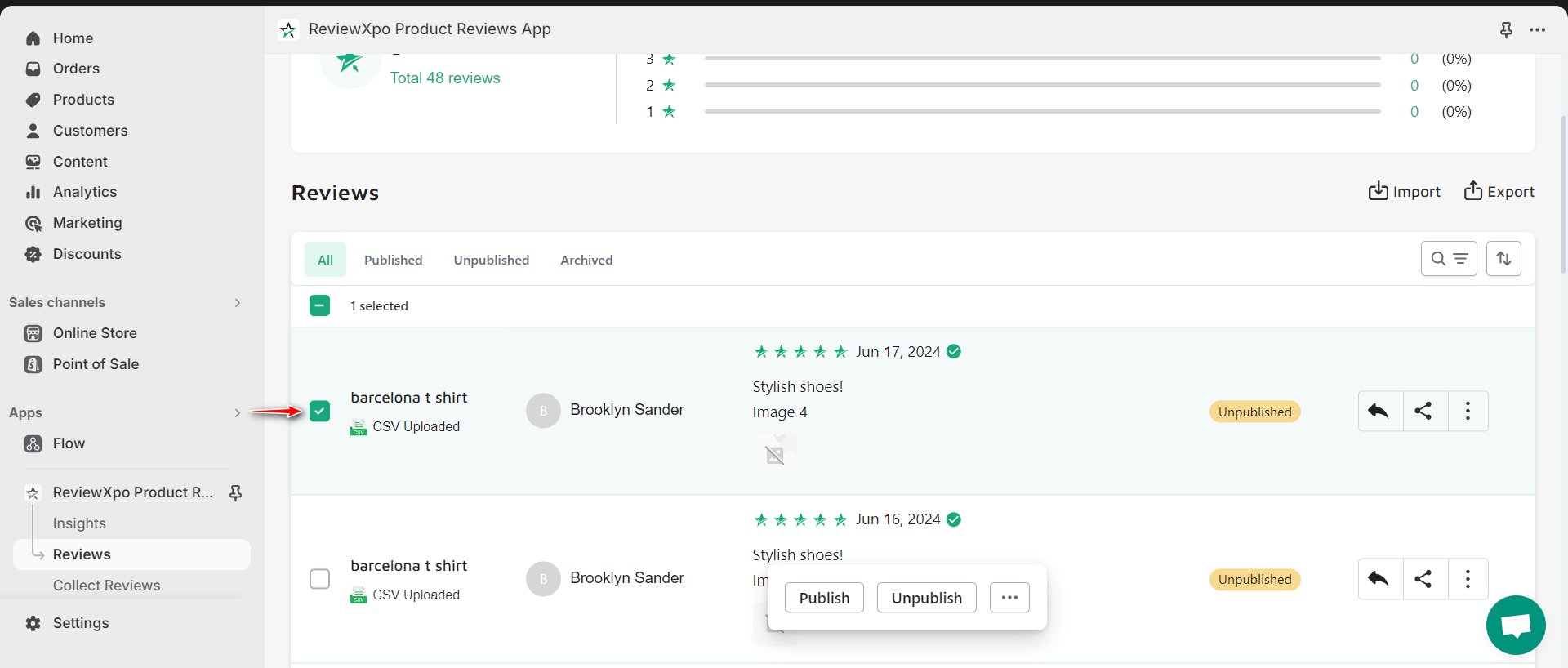Navigate to Content

pyautogui.click(x=80, y=162)
